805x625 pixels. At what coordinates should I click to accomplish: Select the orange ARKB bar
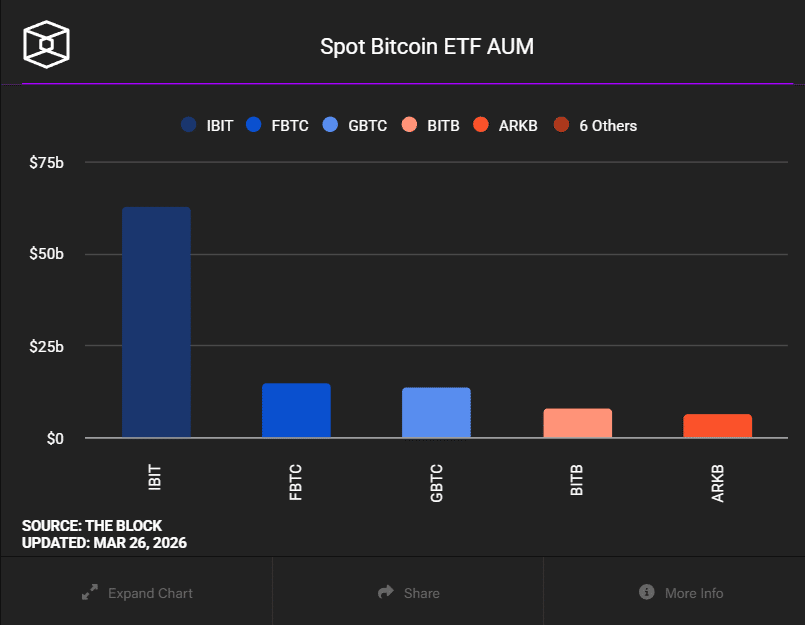pos(718,426)
